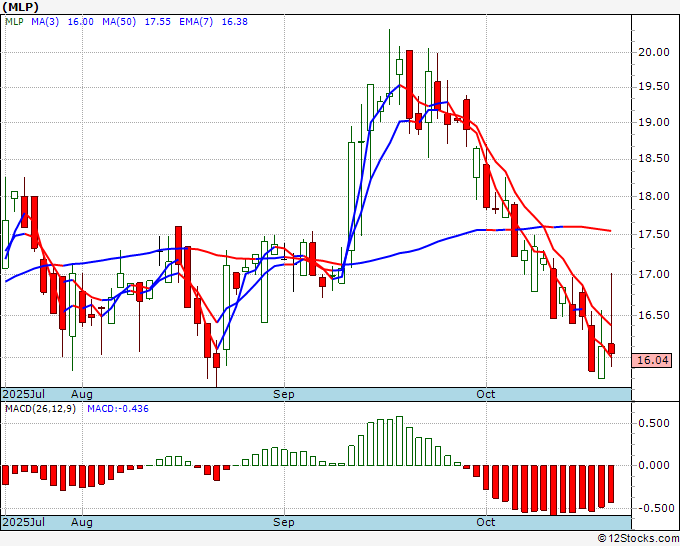Image resolution: width=680 pixels, height=546 pixels.
Task: Click the 19.50 price axis label
Action: coord(654,87)
